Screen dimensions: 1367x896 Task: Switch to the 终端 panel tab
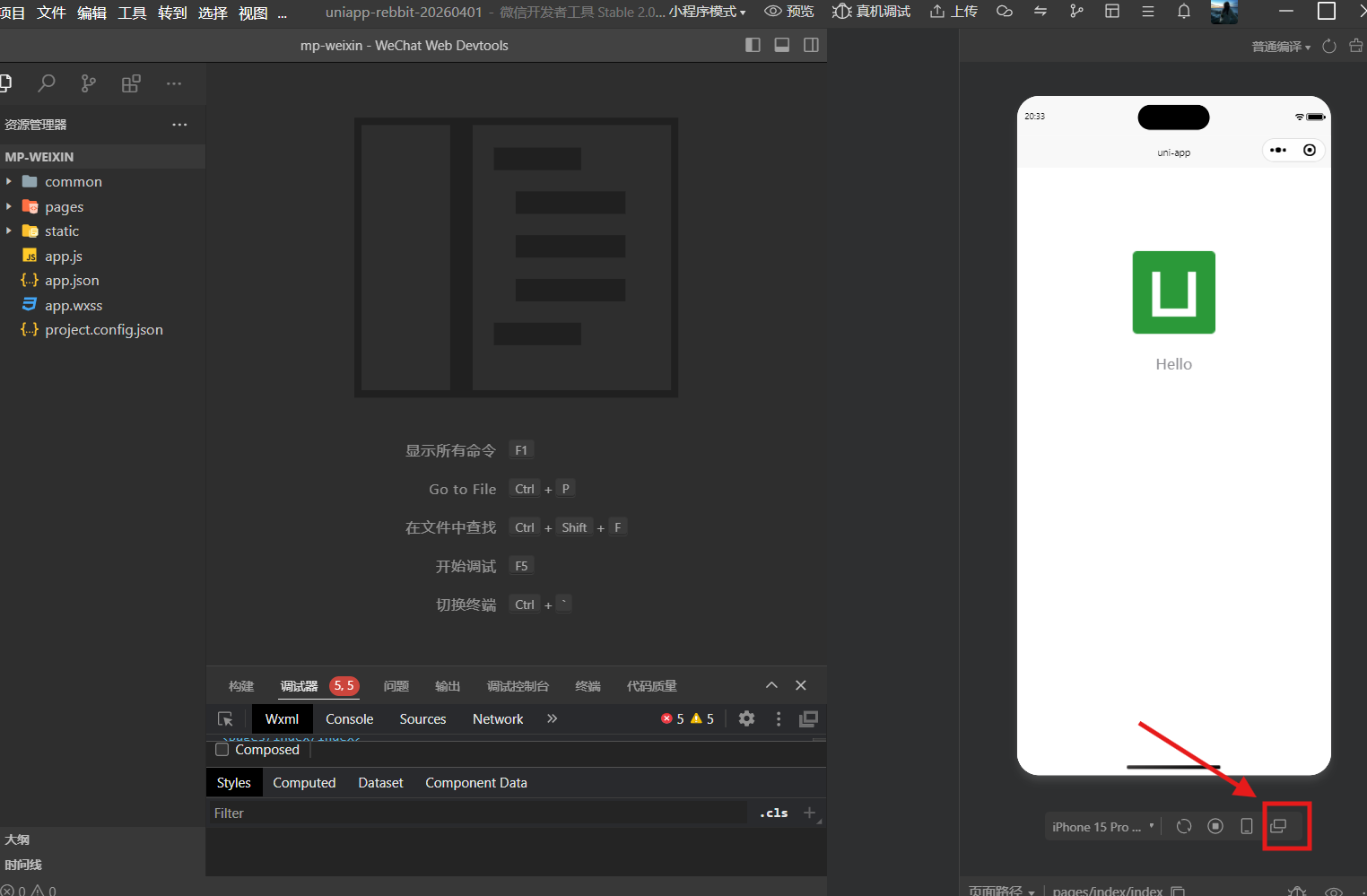coord(588,686)
